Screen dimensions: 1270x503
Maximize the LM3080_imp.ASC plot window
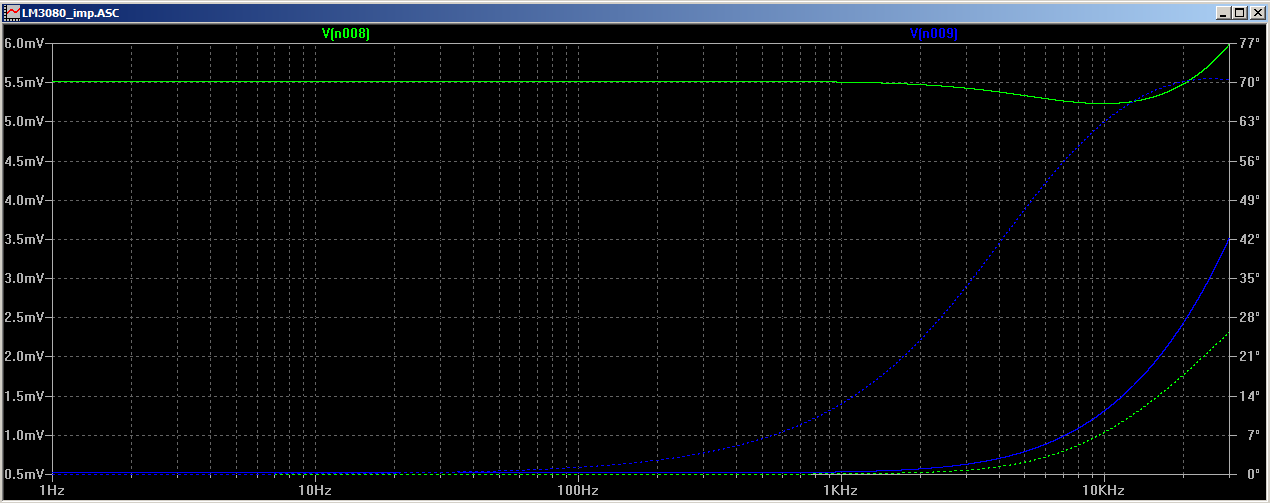[1239, 13]
